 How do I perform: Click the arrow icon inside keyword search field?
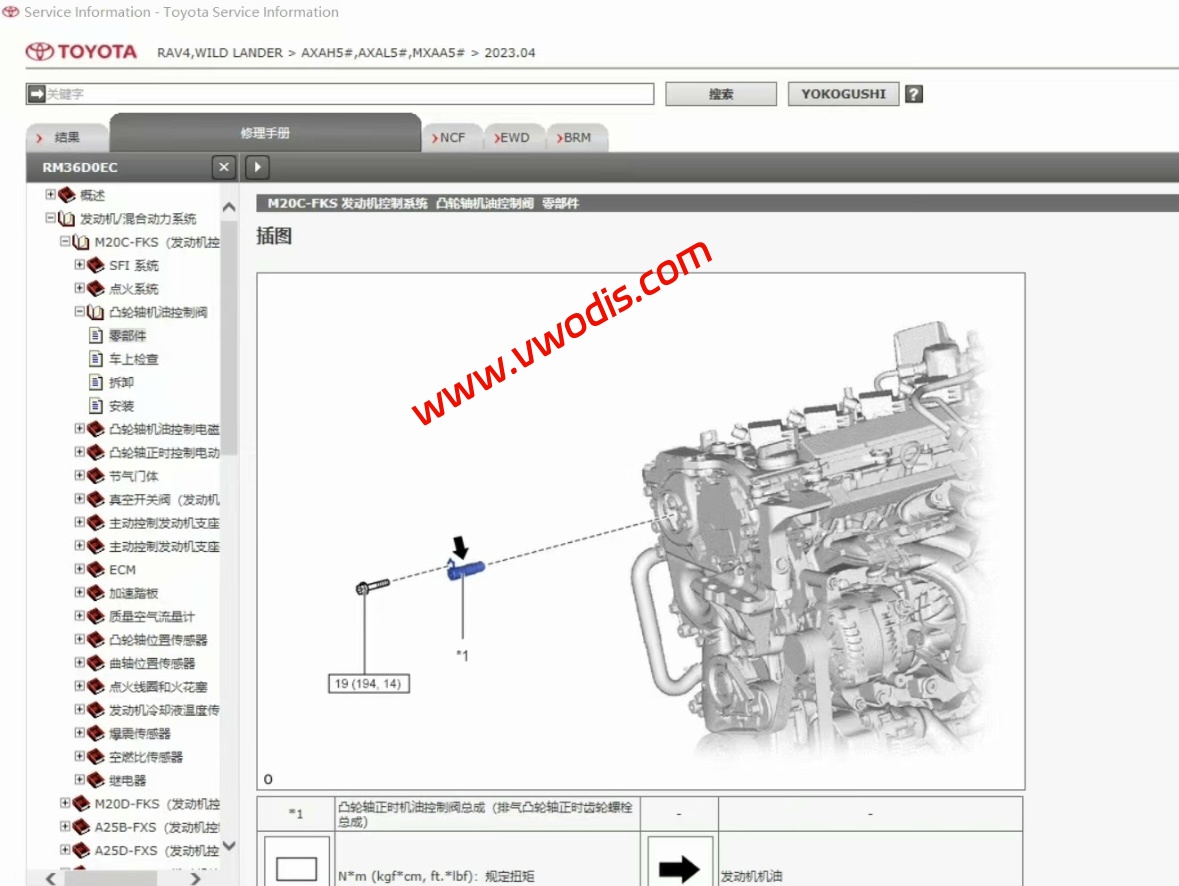click(37, 93)
